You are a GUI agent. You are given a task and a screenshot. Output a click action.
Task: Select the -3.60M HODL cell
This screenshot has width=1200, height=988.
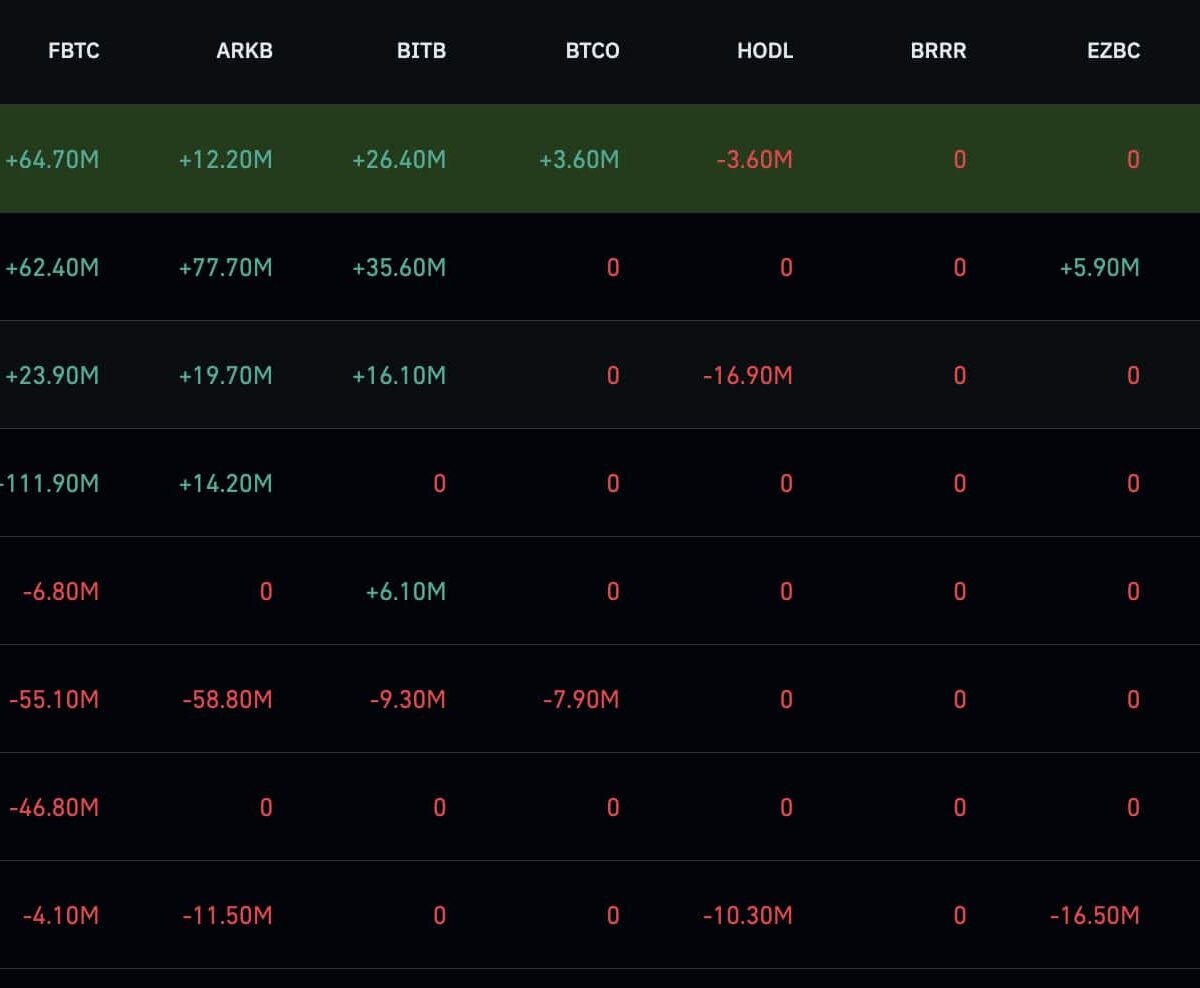755,159
